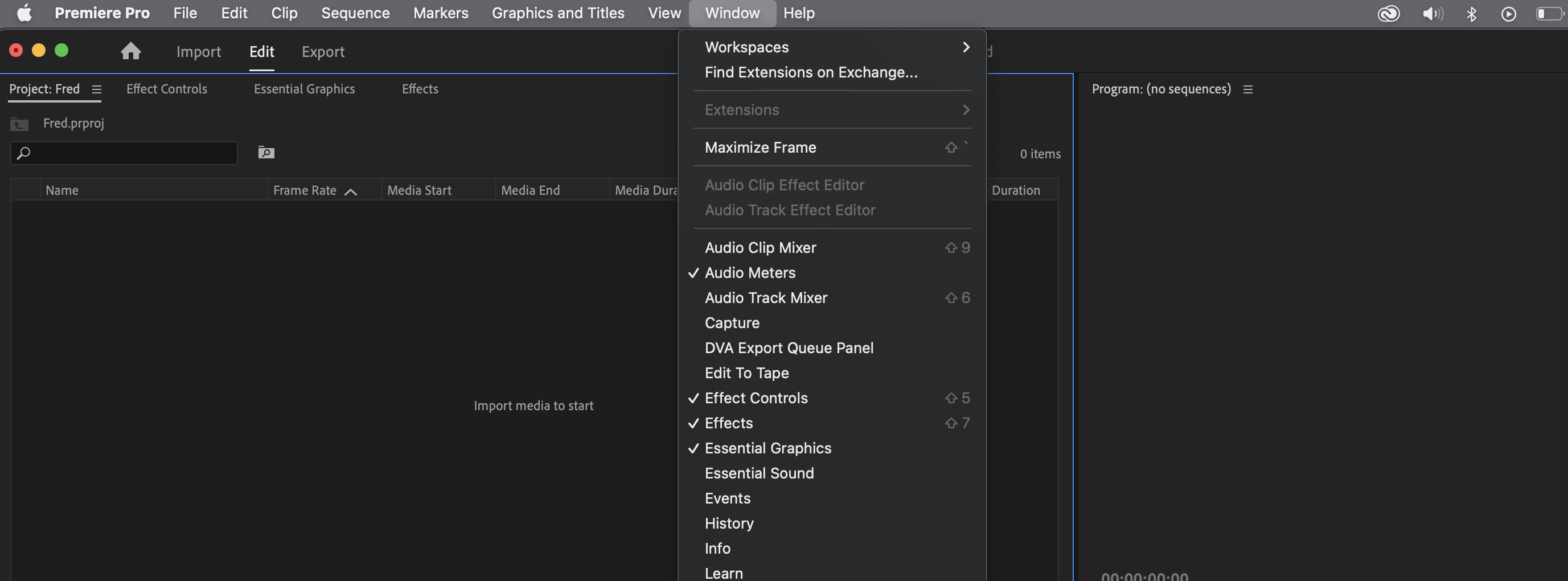The image size is (1568, 581).
Task: Toggle Audio Meters off in the Window menu
Action: (749, 273)
